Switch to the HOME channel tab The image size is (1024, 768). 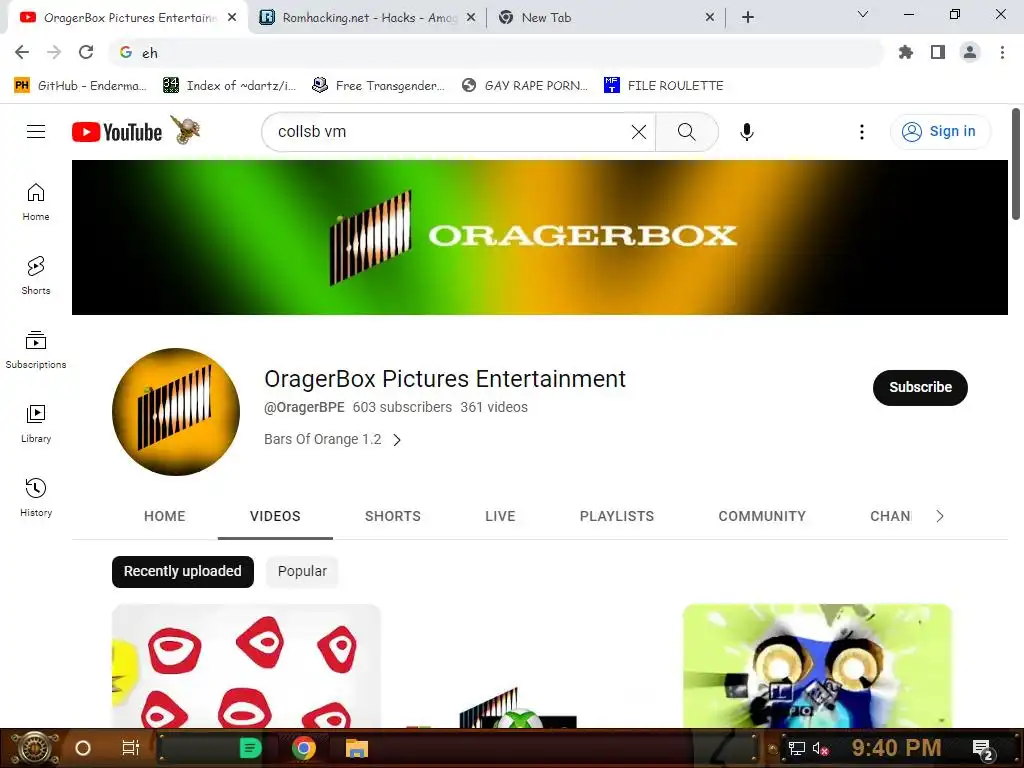click(x=165, y=516)
